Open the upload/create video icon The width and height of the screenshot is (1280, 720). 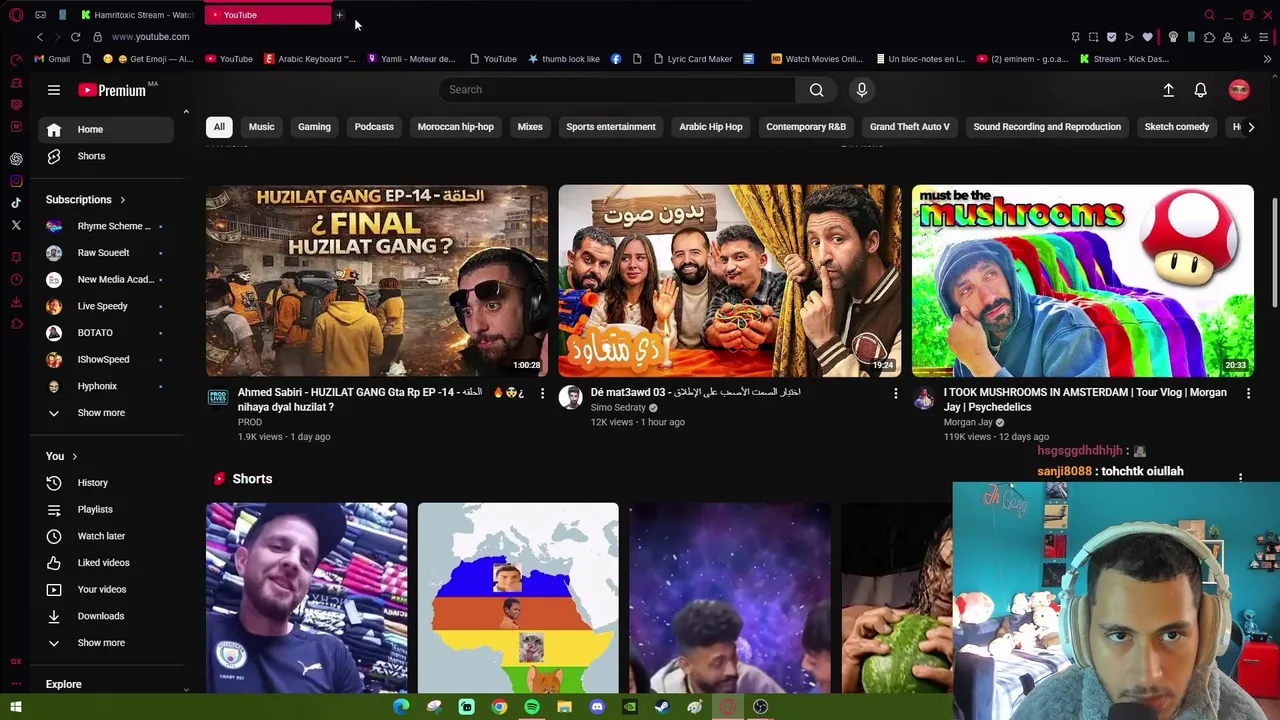click(x=1168, y=90)
